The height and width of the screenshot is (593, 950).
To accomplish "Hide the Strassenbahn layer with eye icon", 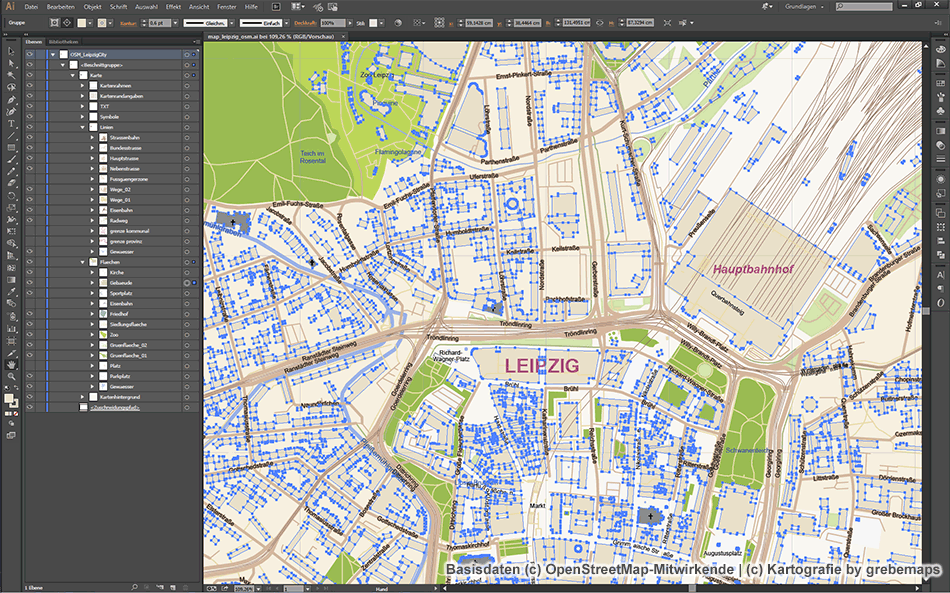I will point(28,137).
